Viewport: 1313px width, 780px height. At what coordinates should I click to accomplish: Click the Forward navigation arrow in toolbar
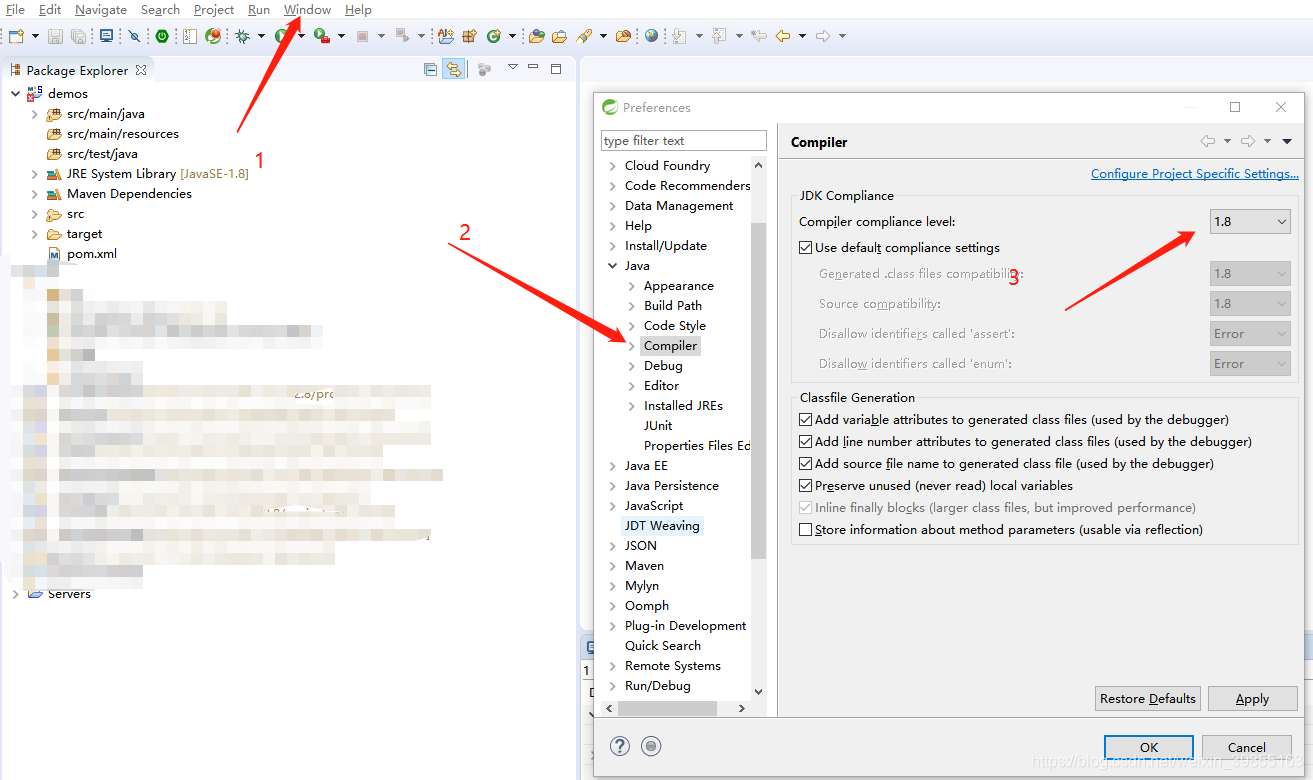[x=823, y=36]
